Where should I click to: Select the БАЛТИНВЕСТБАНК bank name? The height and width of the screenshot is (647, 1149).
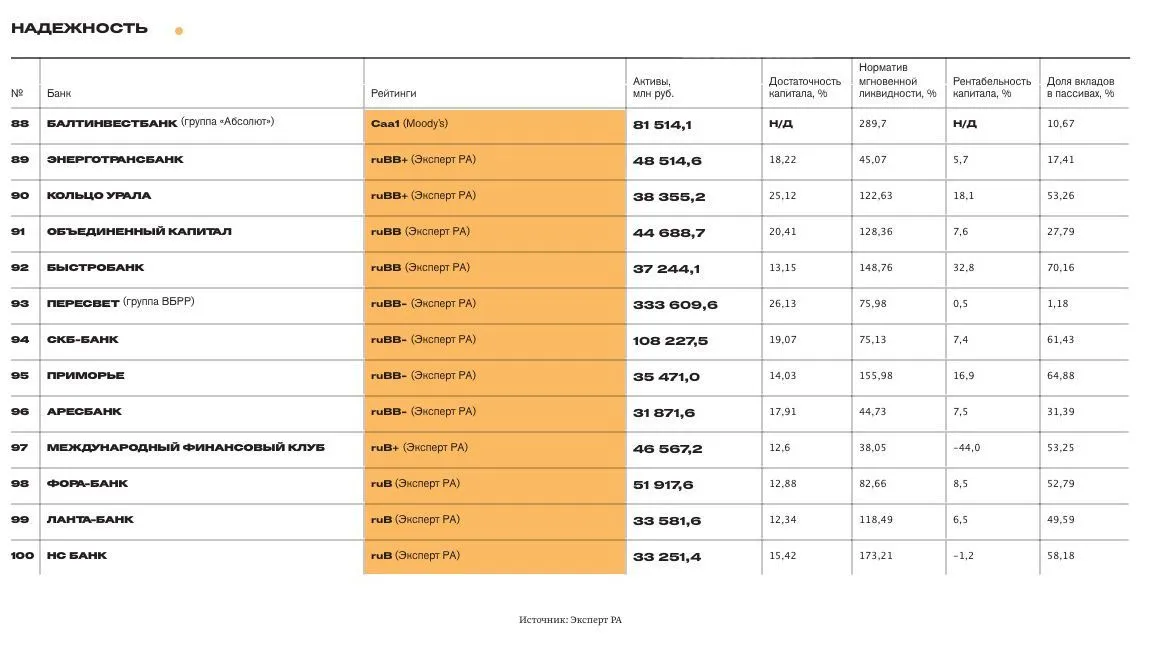(112, 123)
